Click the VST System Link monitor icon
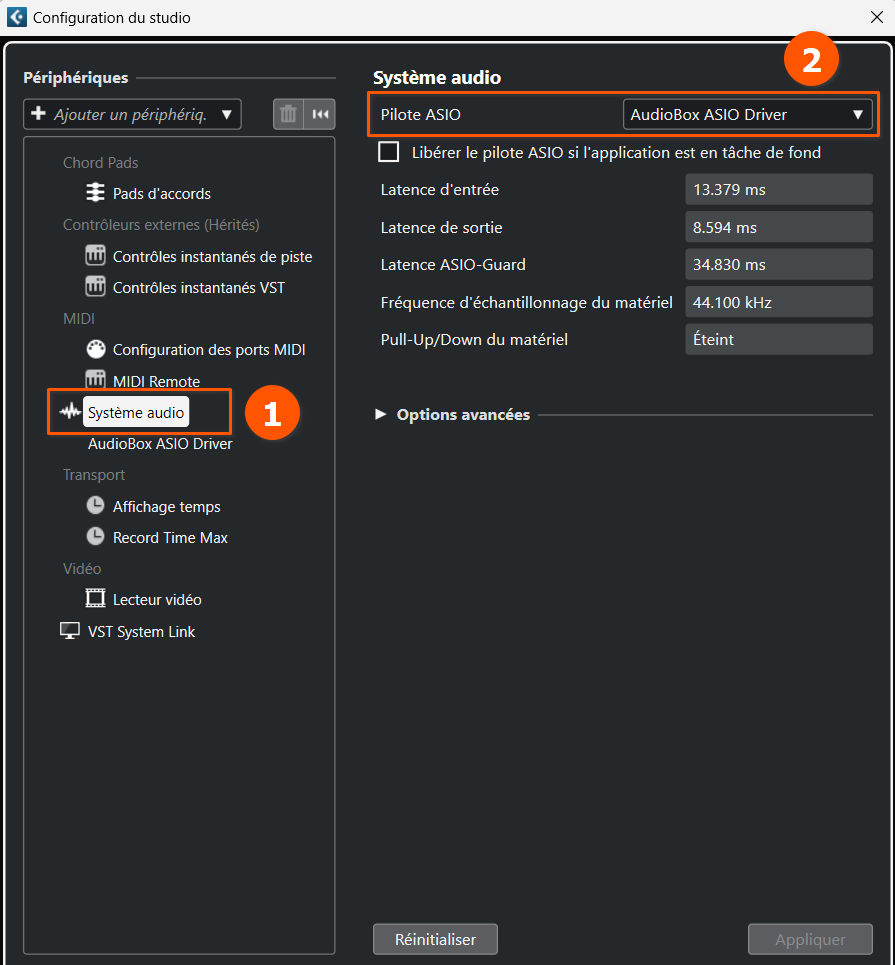The image size is (895, 965). (70, 631)
